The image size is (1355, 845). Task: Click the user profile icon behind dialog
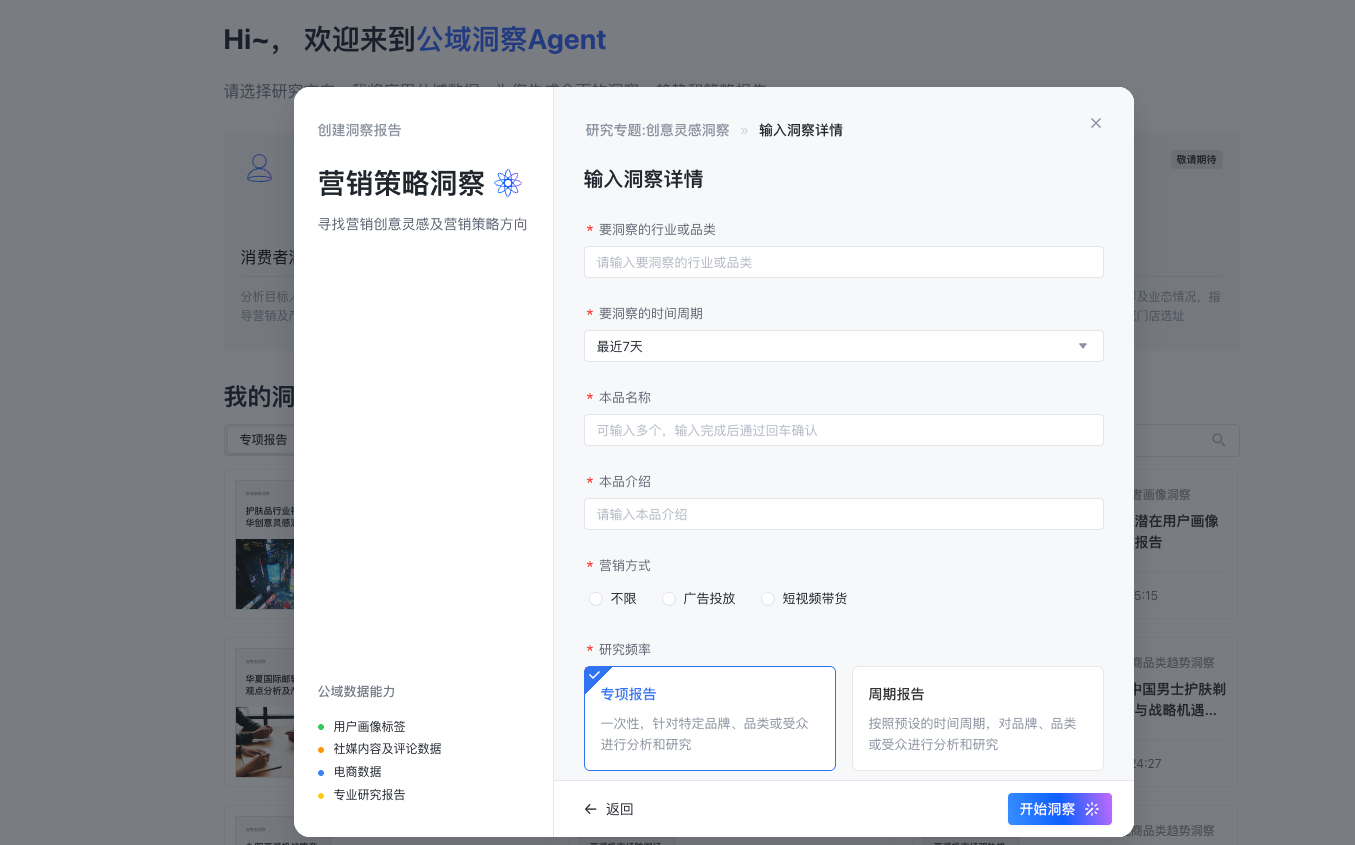click(260, 167)
